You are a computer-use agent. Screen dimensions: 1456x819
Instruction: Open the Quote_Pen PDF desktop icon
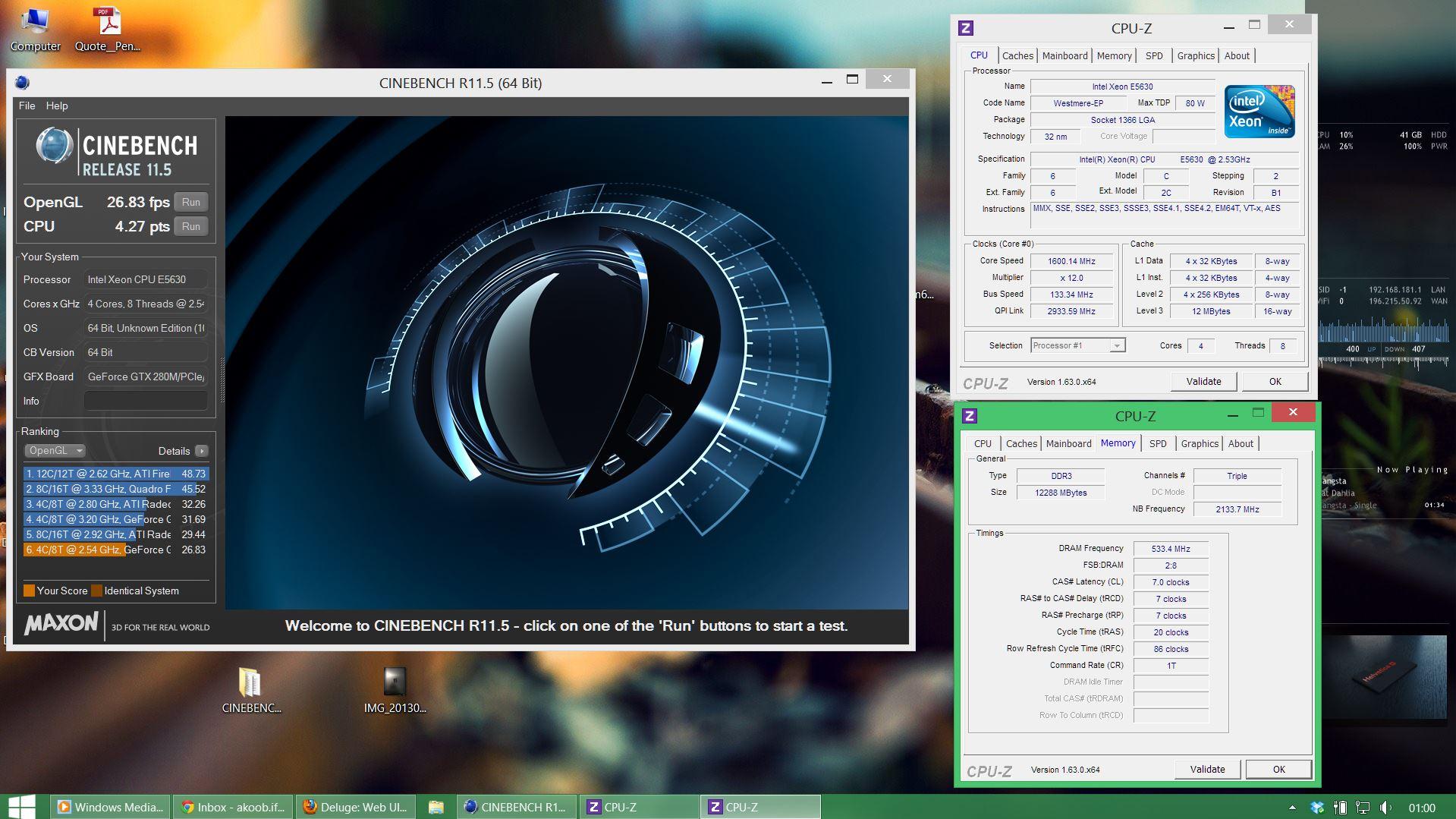point(107,29)
